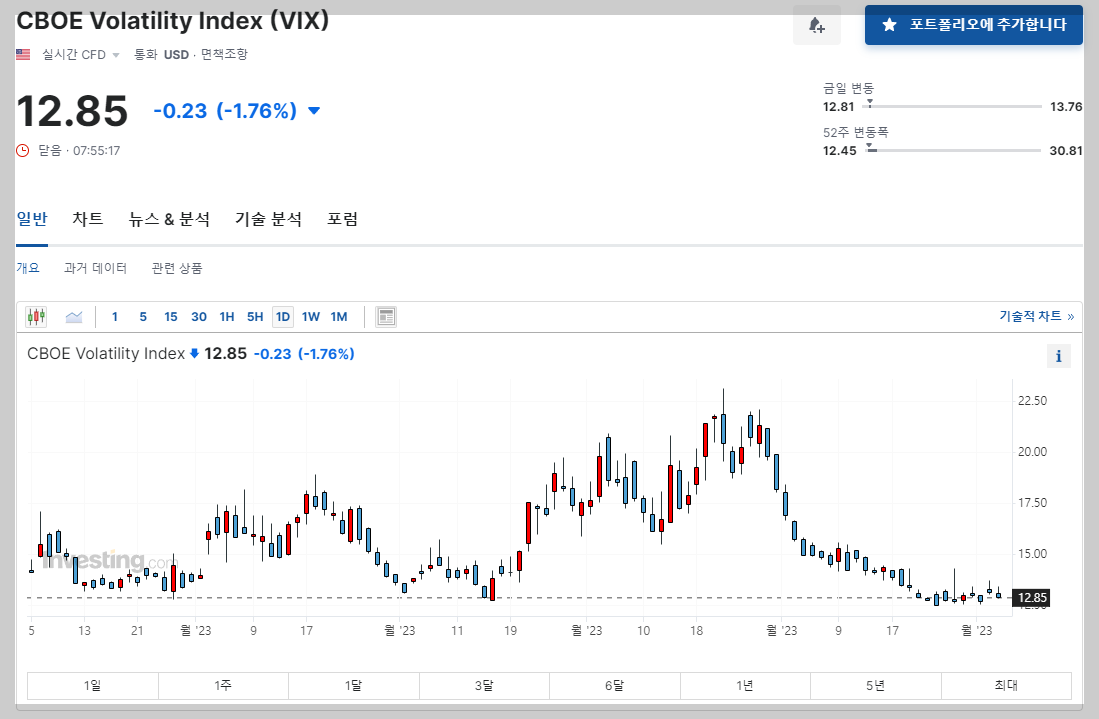The width and height of the screenshot is (1099, 719).
Task: Click the 13.76 daily high value
Action: (x=1065, y=107)
